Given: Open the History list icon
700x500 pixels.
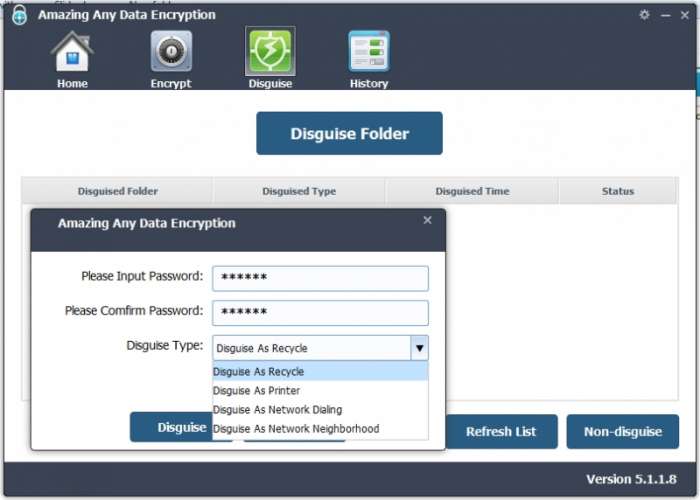Looking at the screenshot, I should tap(369, 51).
